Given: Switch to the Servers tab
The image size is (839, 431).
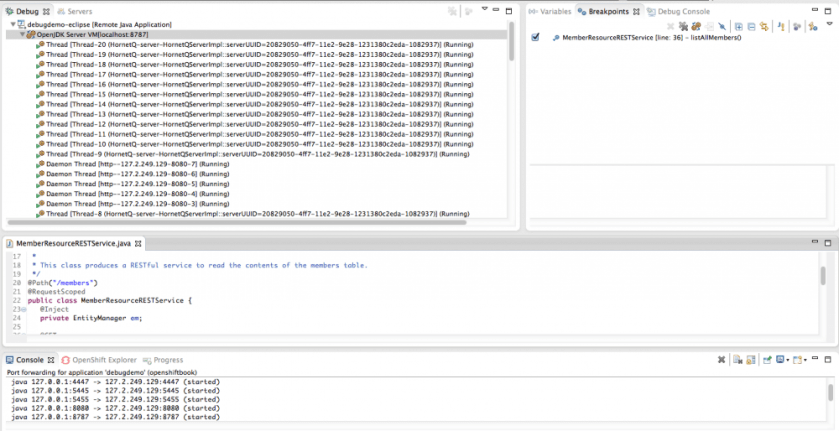Looking at the screenshot, I should (79, 11).
